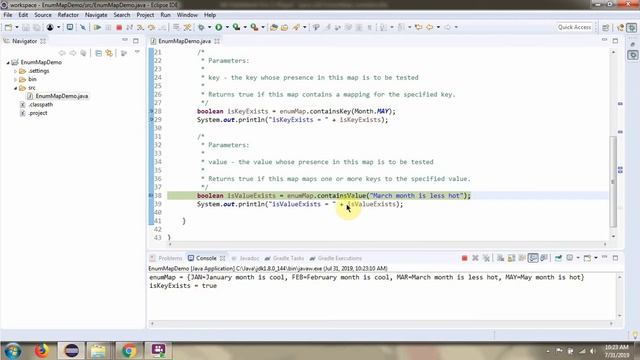Open Chrome from the taskbar
640x360 pixels.
[x=129, y=351]
